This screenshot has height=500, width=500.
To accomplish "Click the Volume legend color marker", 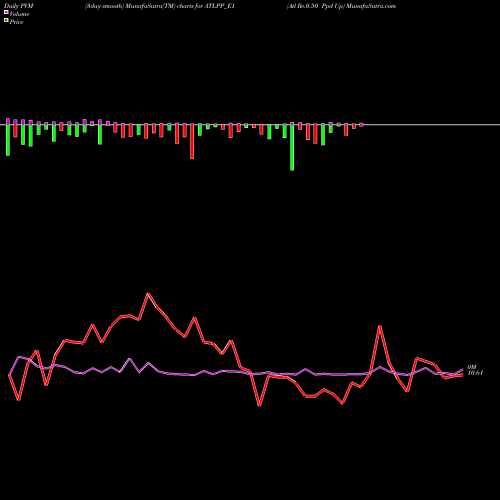I will point(6,13).
